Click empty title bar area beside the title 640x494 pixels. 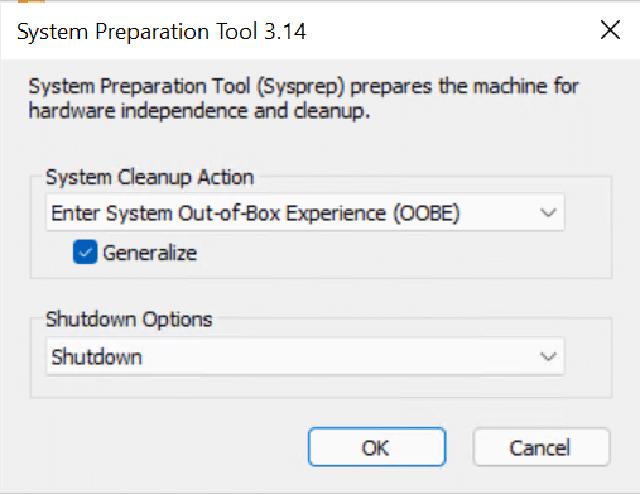[450, 32]
